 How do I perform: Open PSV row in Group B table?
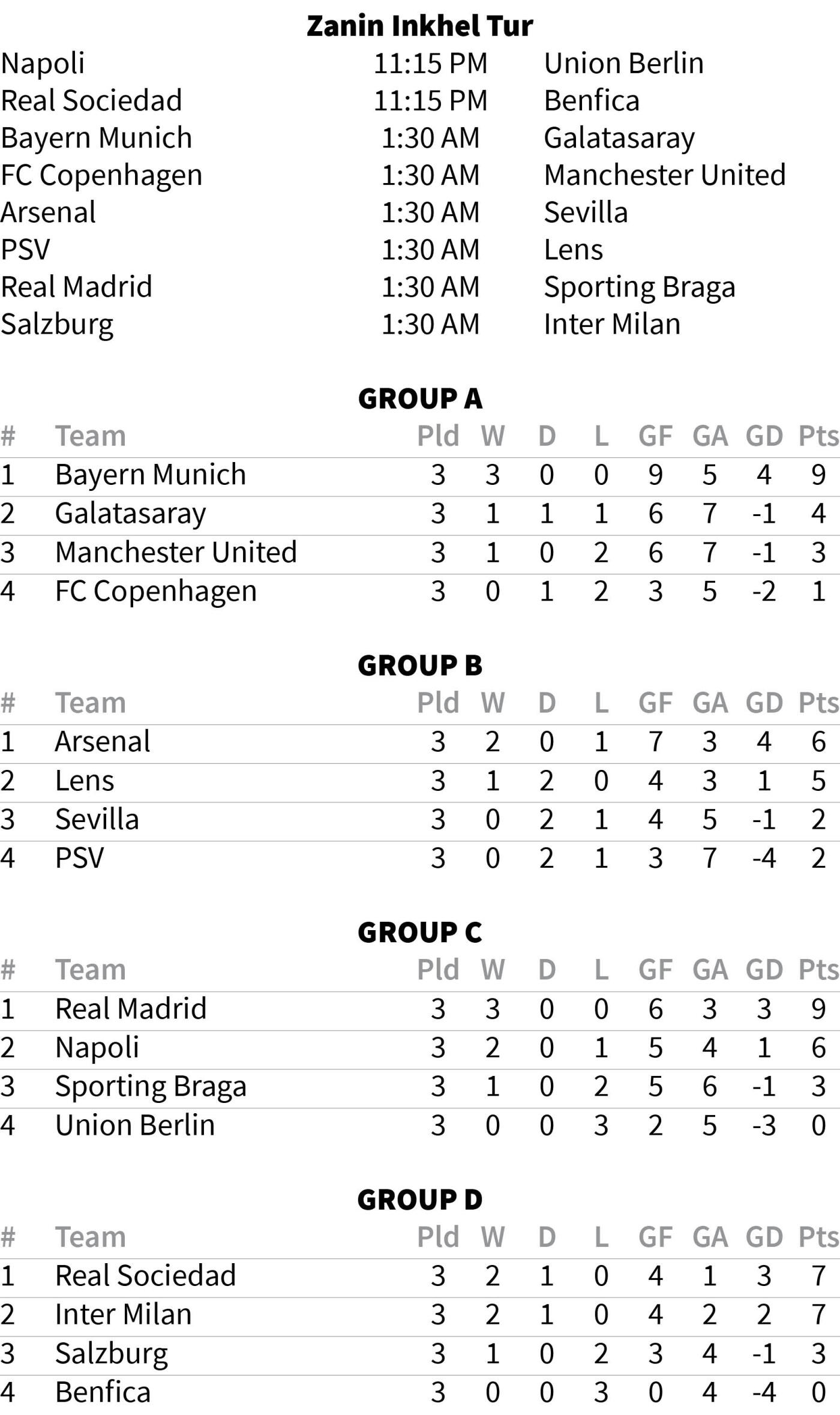[x=79, y=858]
